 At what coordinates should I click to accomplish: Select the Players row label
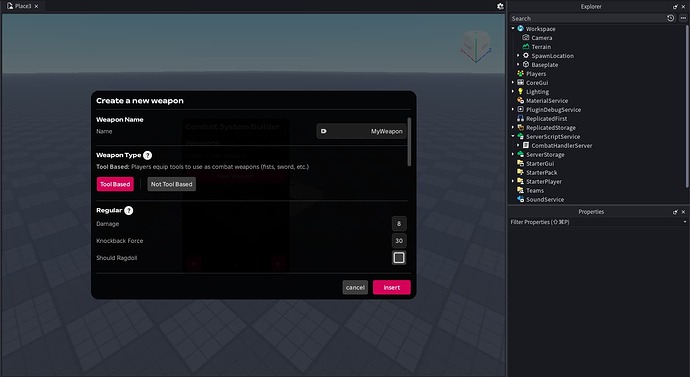pos(536,74)
